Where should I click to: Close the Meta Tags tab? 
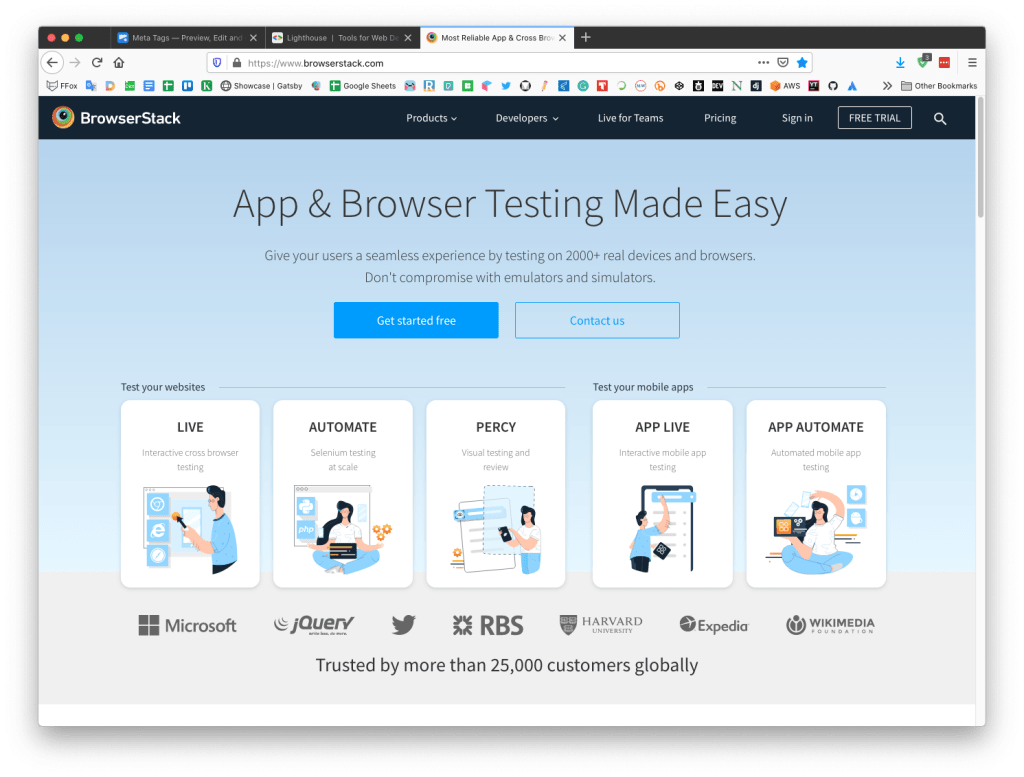(x=253, y=38)
